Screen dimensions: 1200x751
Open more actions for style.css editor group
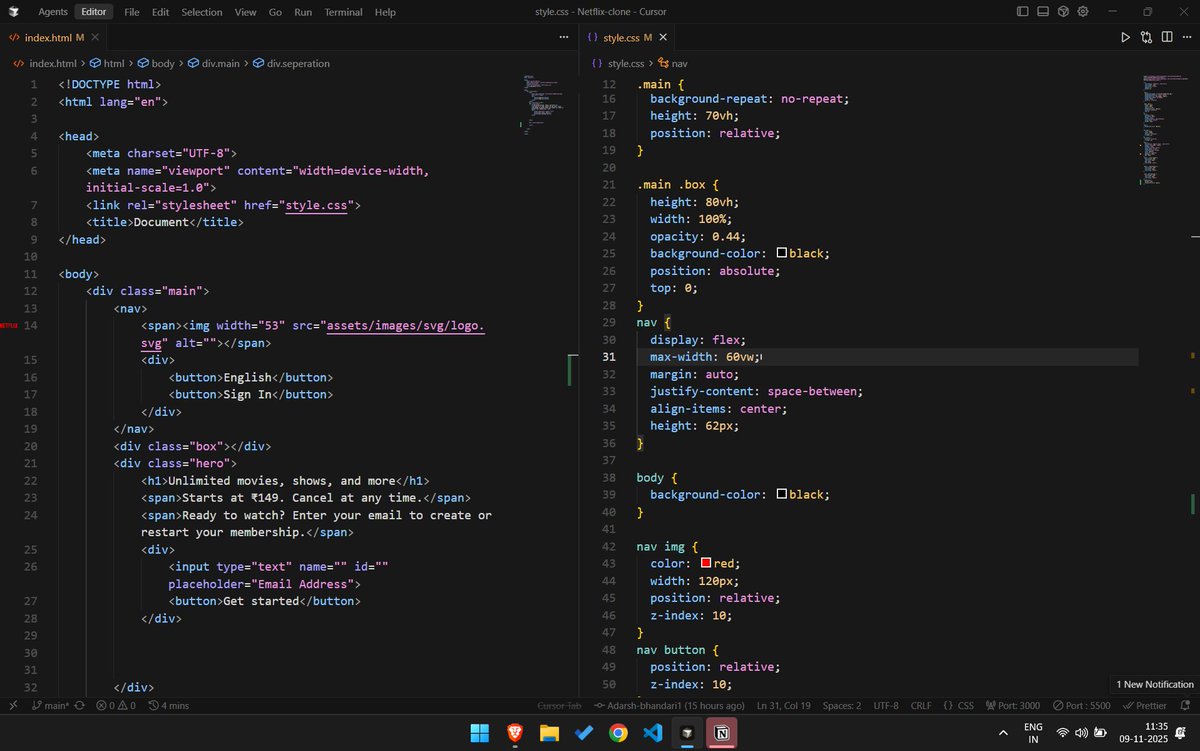click(x=1186, y=37)
